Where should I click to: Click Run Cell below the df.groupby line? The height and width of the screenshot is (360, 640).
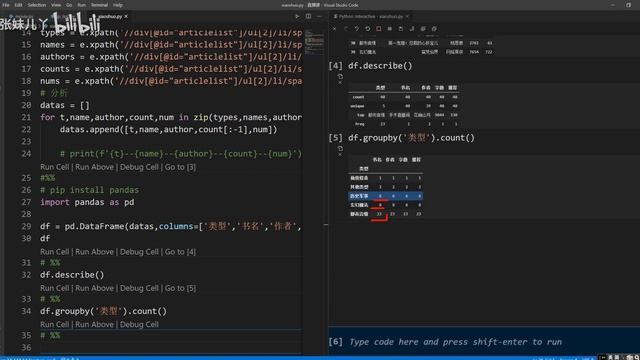tap(55, 324)
